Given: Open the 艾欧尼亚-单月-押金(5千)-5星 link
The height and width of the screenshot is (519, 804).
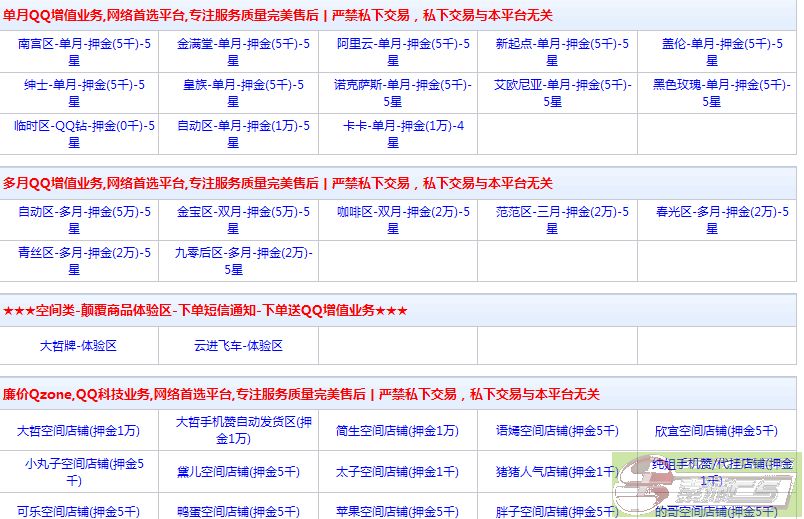Looking at the screenshot, I should (562, 93).
